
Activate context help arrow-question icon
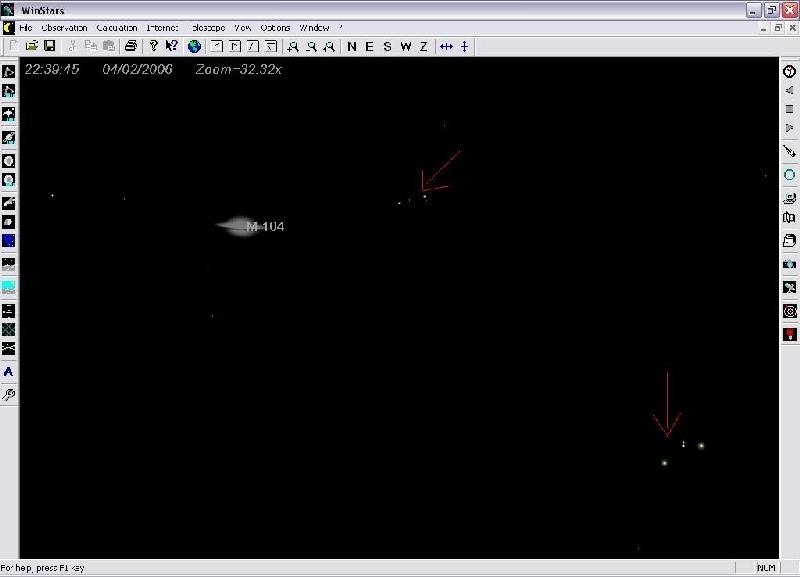[172, 46]
